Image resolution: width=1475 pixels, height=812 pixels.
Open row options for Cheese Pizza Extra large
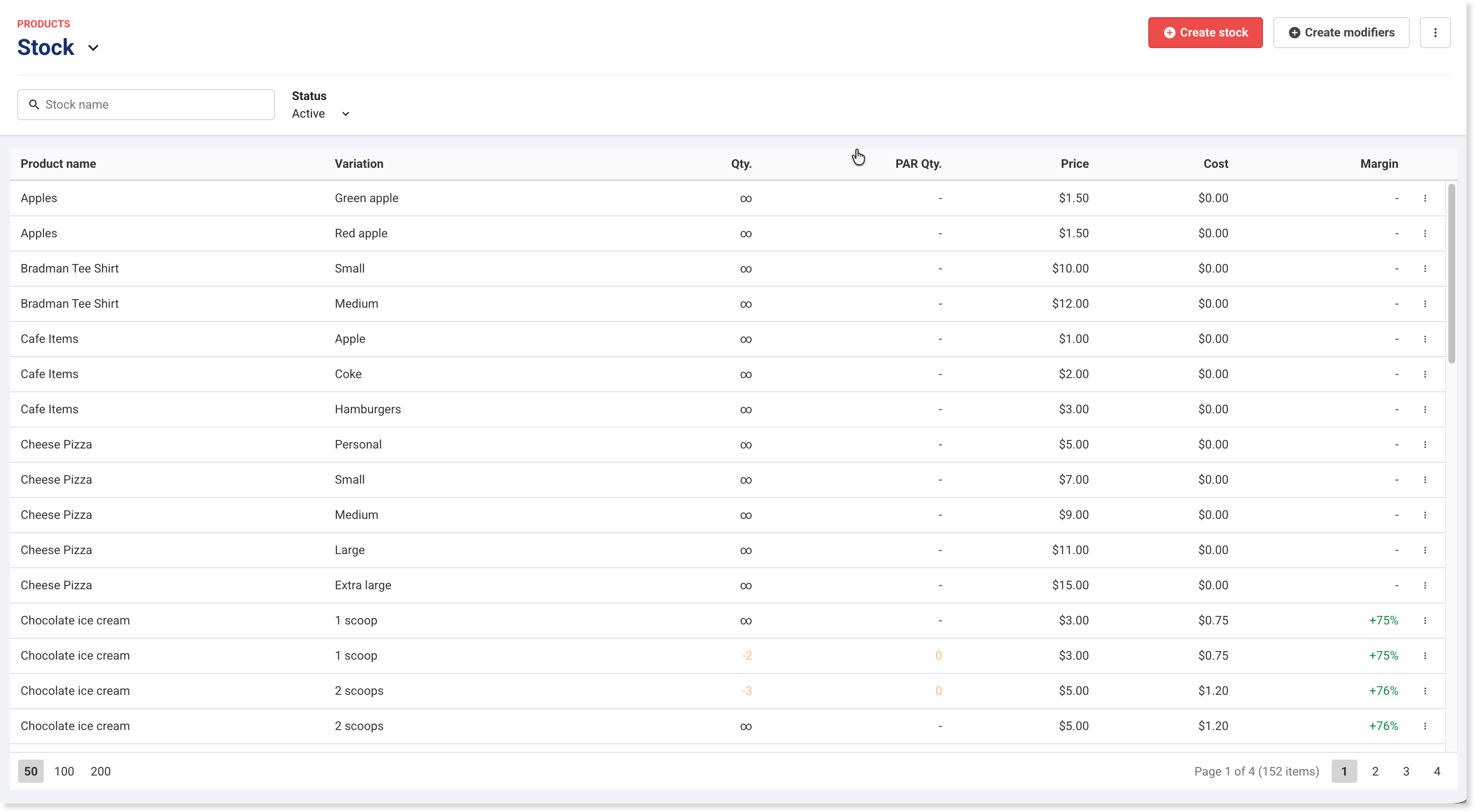[x=1425, y=585]
